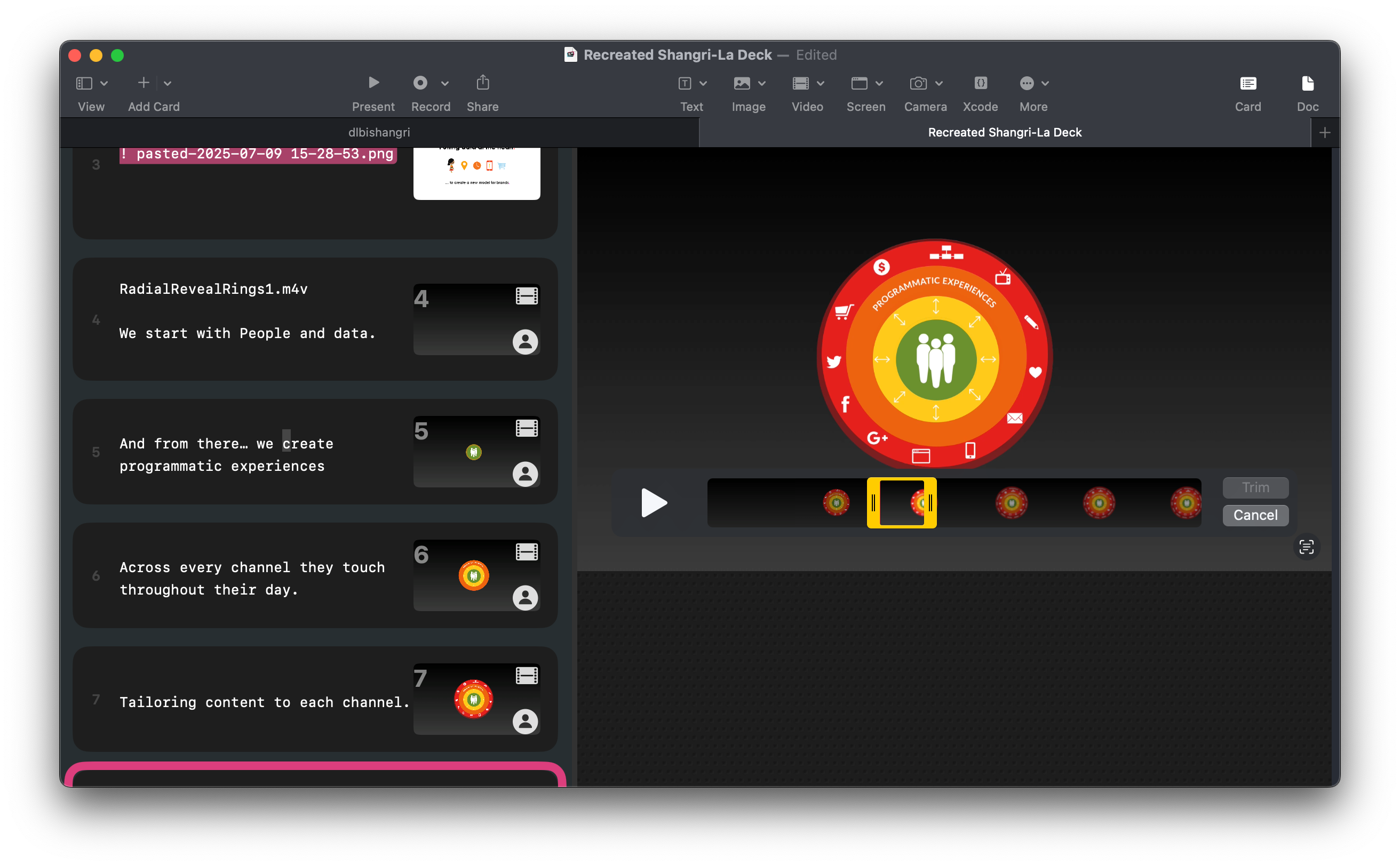Viewport: 1400px width, 866px height.
Task: Click the Xcode toolbar icon
Action: point(981,83)
